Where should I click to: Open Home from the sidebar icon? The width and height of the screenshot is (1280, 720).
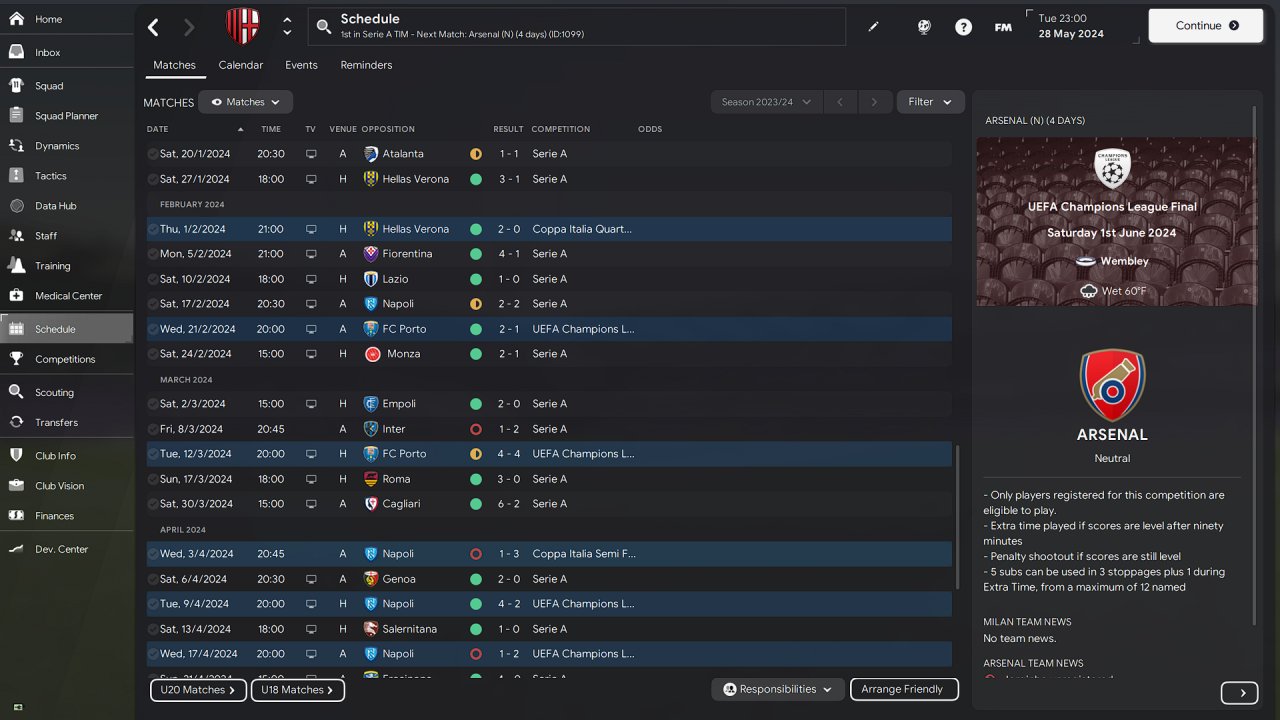click(16, 19)
